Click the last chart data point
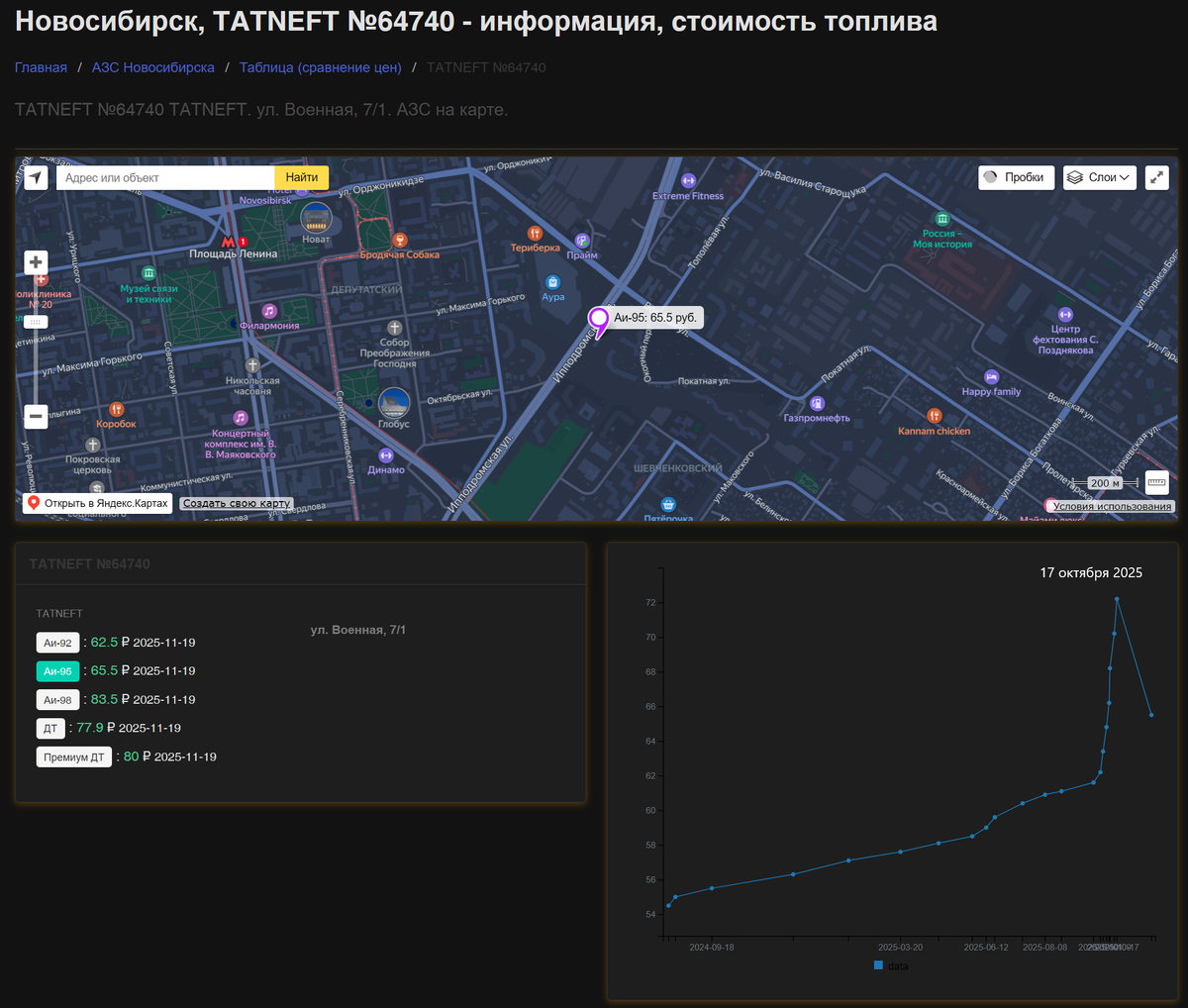The height and width of the screenshot is (1008, 1188). [x=1151, y=715]
